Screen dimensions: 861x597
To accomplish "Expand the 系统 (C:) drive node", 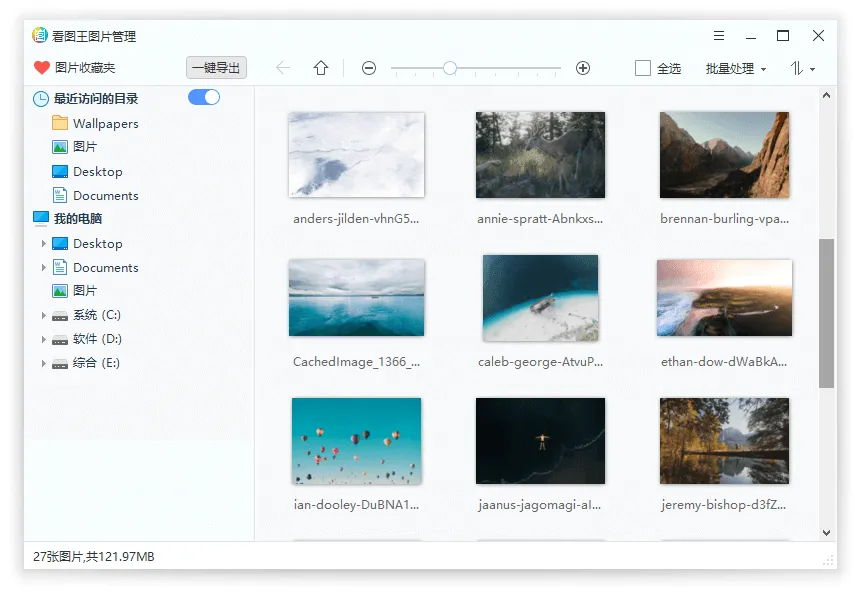I will pyautogui.click(x=41, y=315).
